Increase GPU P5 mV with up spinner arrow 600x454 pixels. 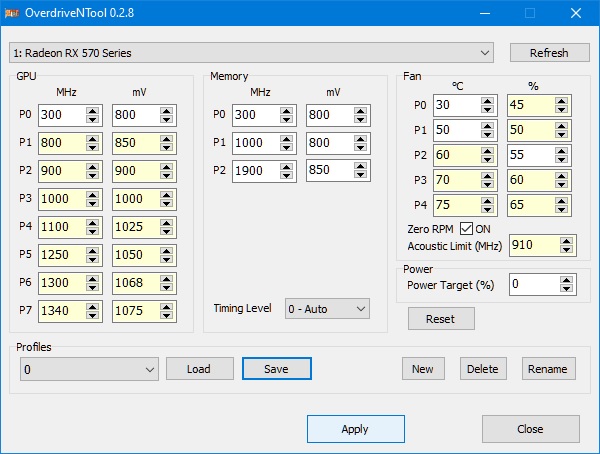click(x=166, y=250)
